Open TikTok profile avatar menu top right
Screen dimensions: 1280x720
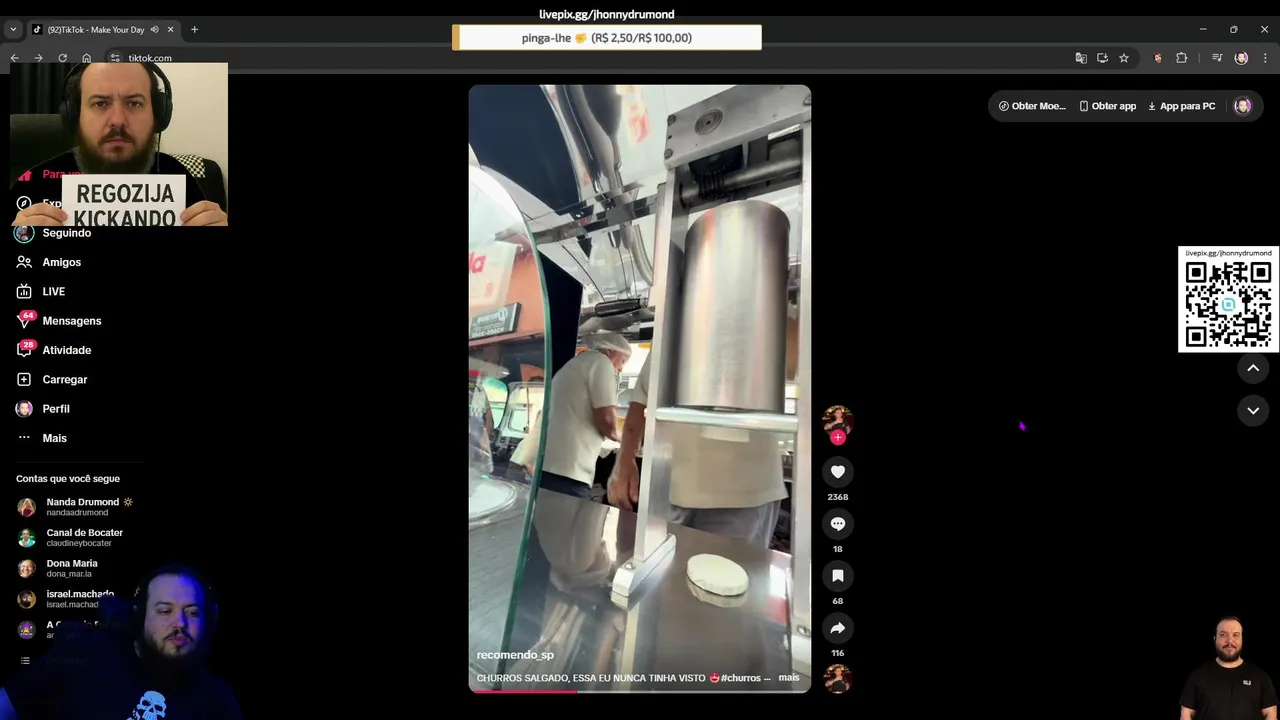click(x=1243, y=106)
